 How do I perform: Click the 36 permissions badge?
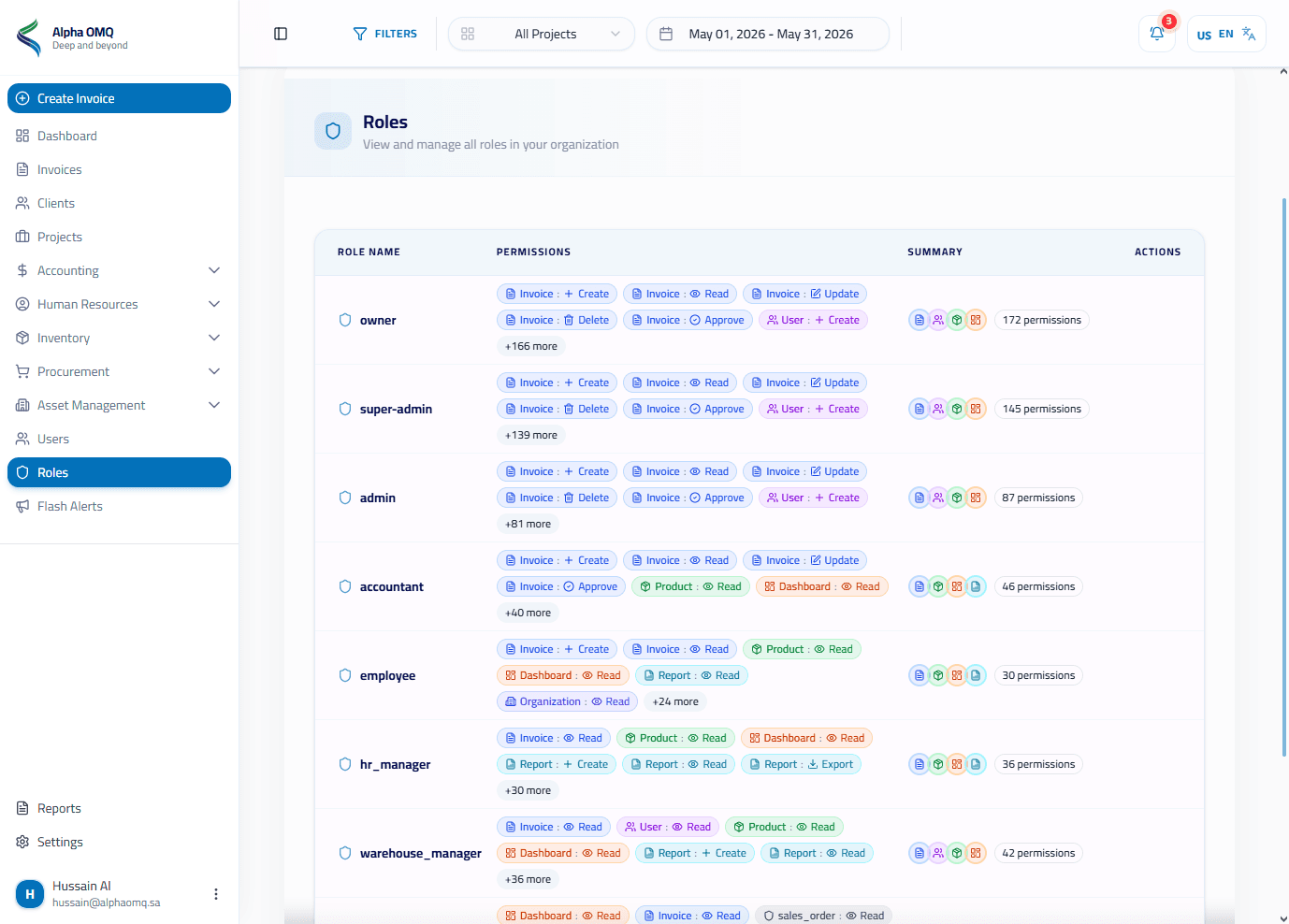[1038, 764]
